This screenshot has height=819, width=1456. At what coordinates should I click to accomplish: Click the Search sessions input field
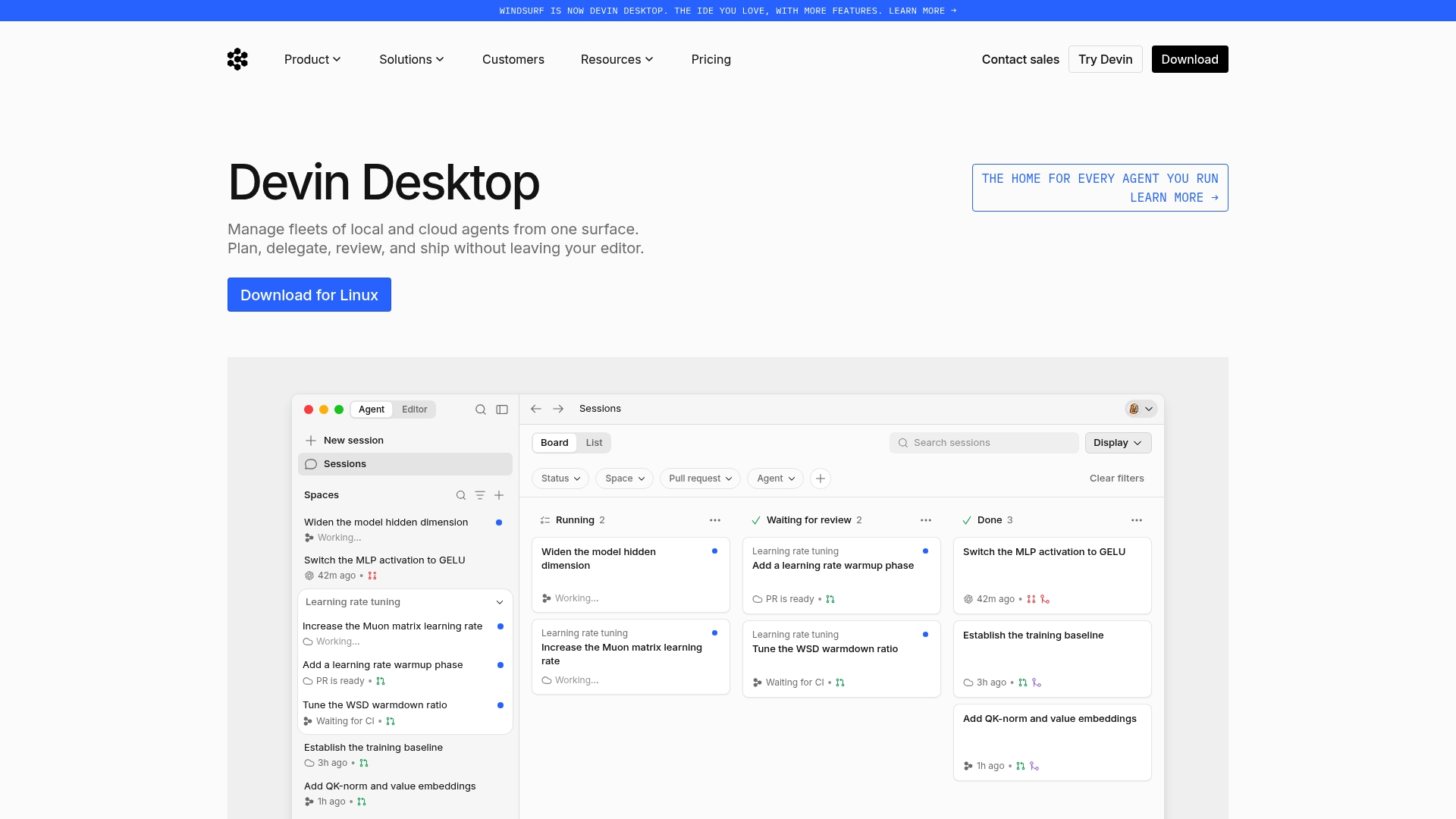click(984, 443)
